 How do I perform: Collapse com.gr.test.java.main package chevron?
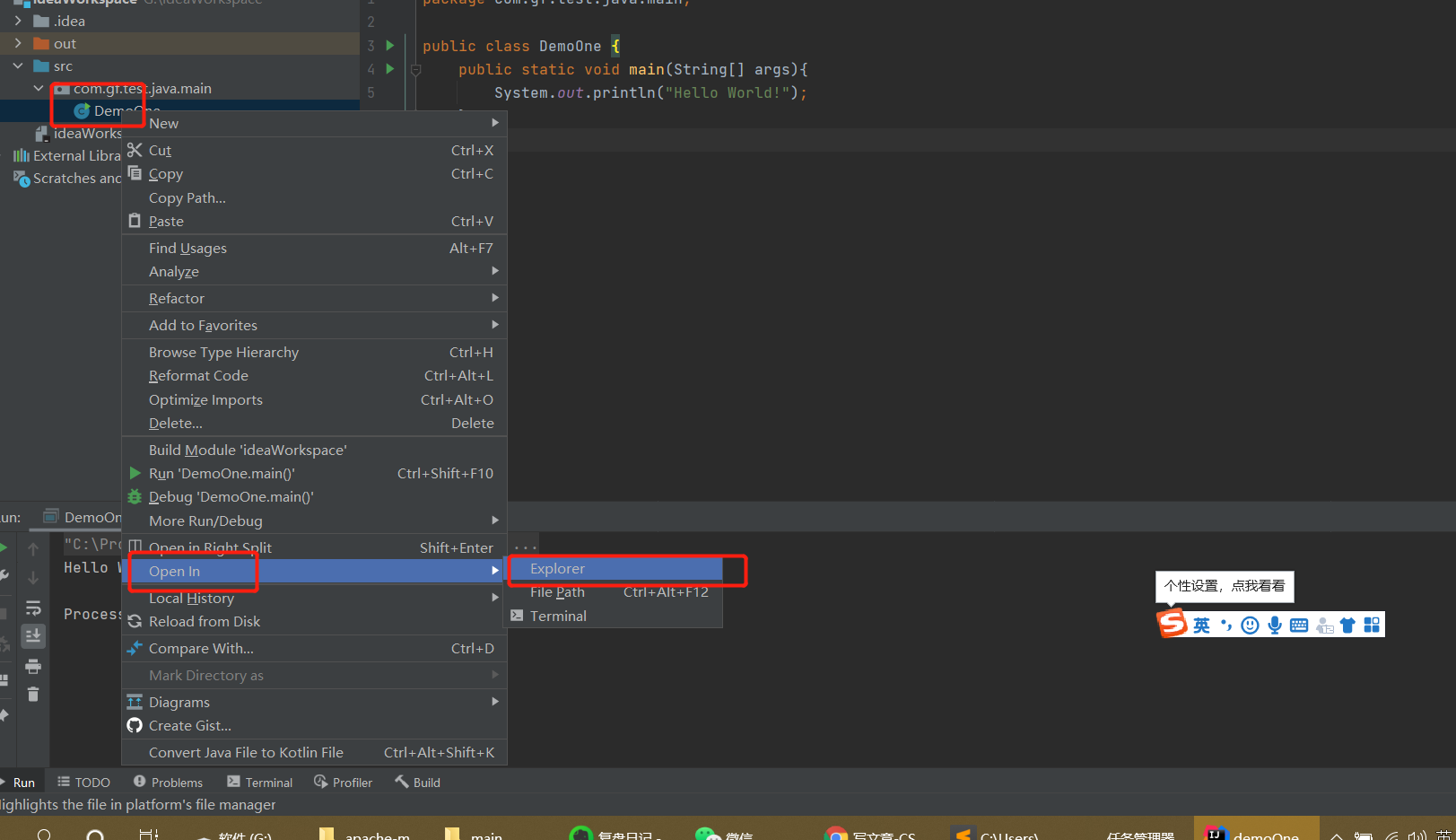(39, 88)
